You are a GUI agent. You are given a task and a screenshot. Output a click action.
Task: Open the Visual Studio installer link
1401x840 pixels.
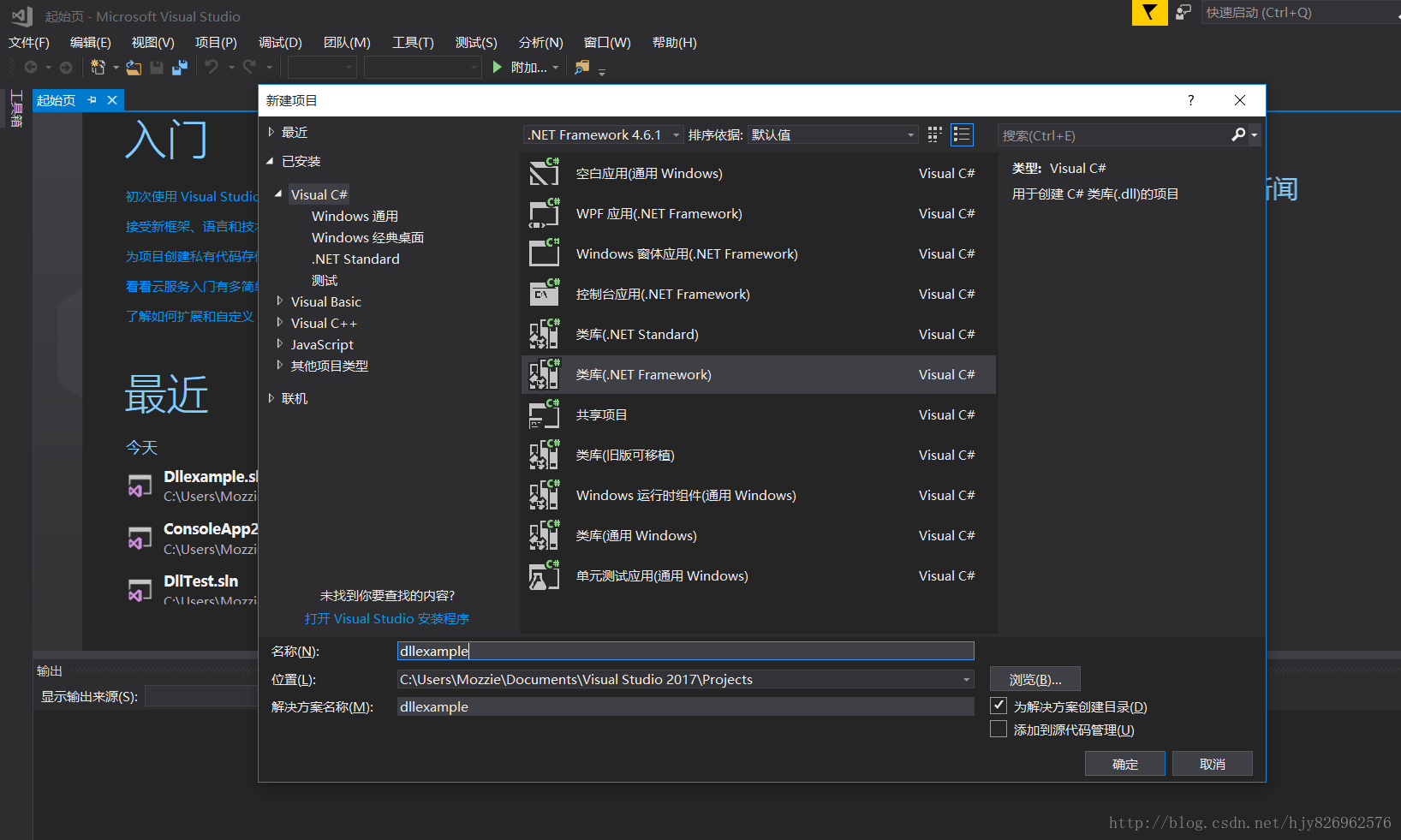point(387,618)
